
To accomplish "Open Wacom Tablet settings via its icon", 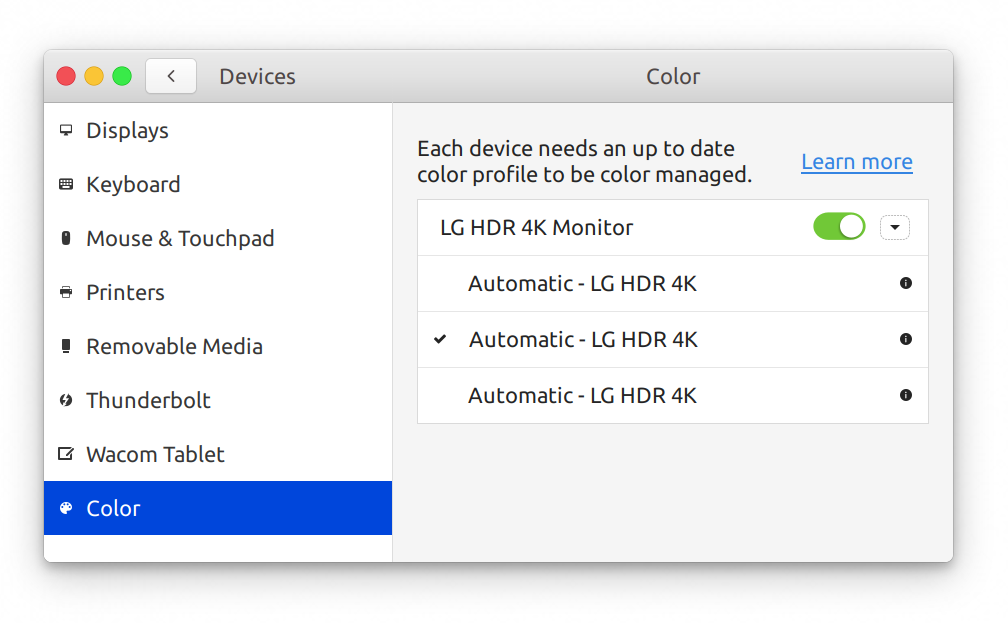I will 65,454.
